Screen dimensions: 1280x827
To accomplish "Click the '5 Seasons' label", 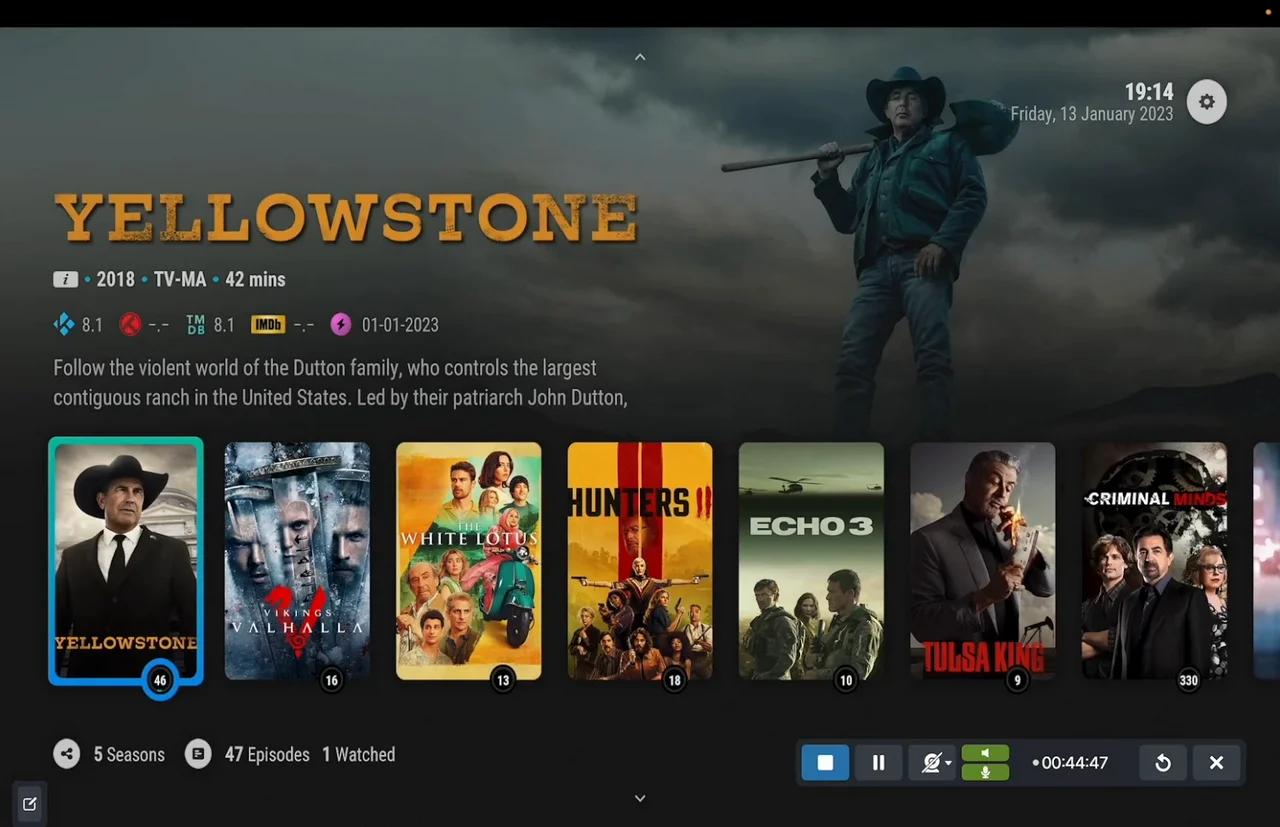I will pos(129,755).
